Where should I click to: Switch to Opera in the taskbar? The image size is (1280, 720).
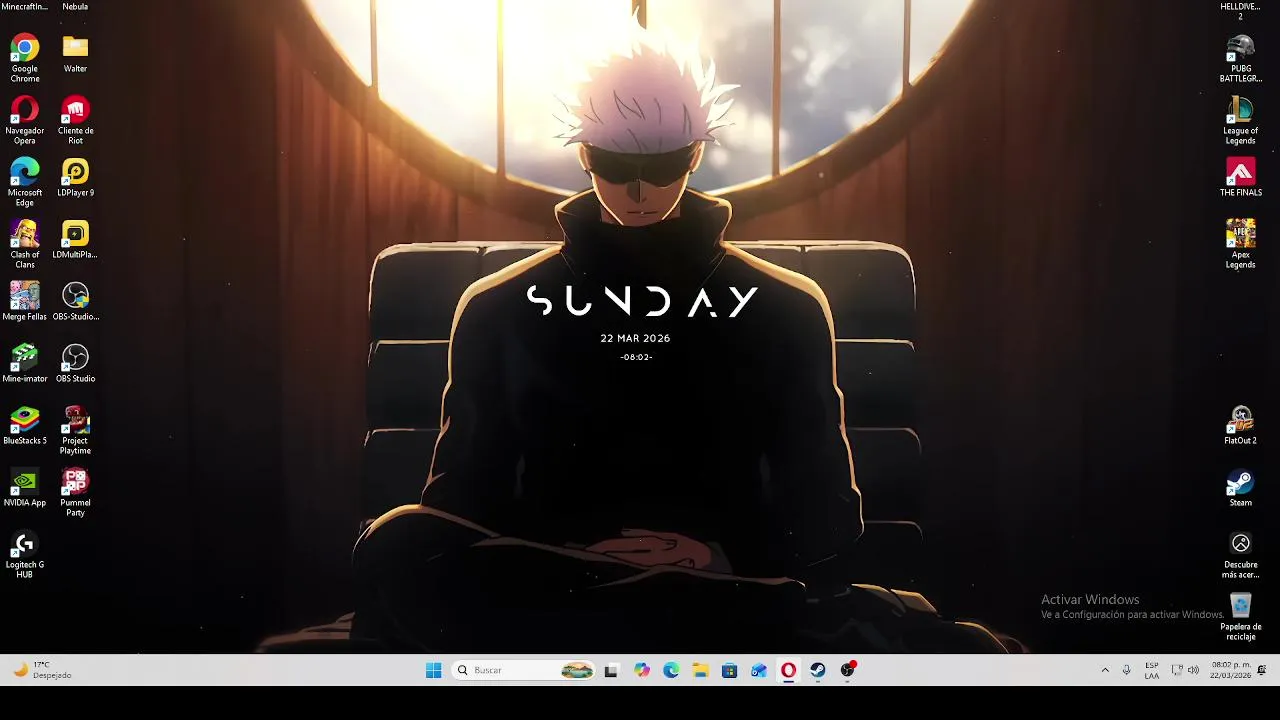pyautogui.click(x=789, y=670)
